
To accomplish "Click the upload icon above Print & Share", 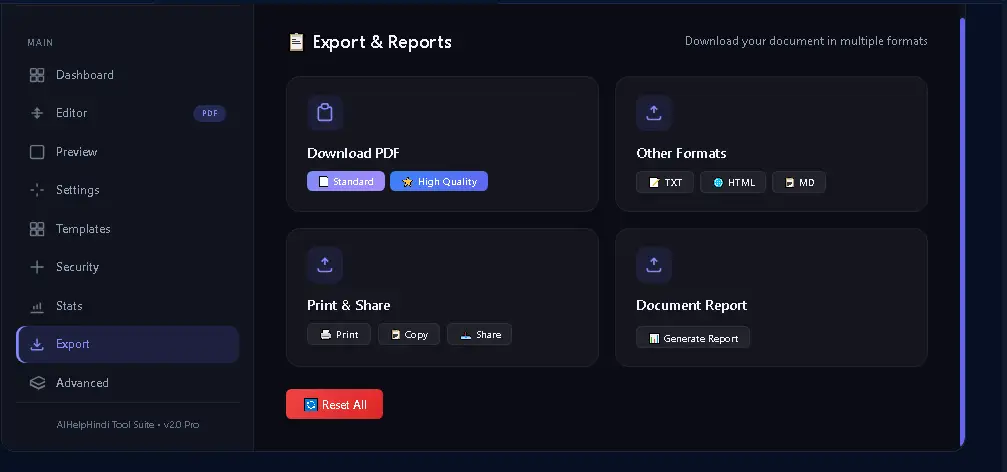I will [325, 265].
